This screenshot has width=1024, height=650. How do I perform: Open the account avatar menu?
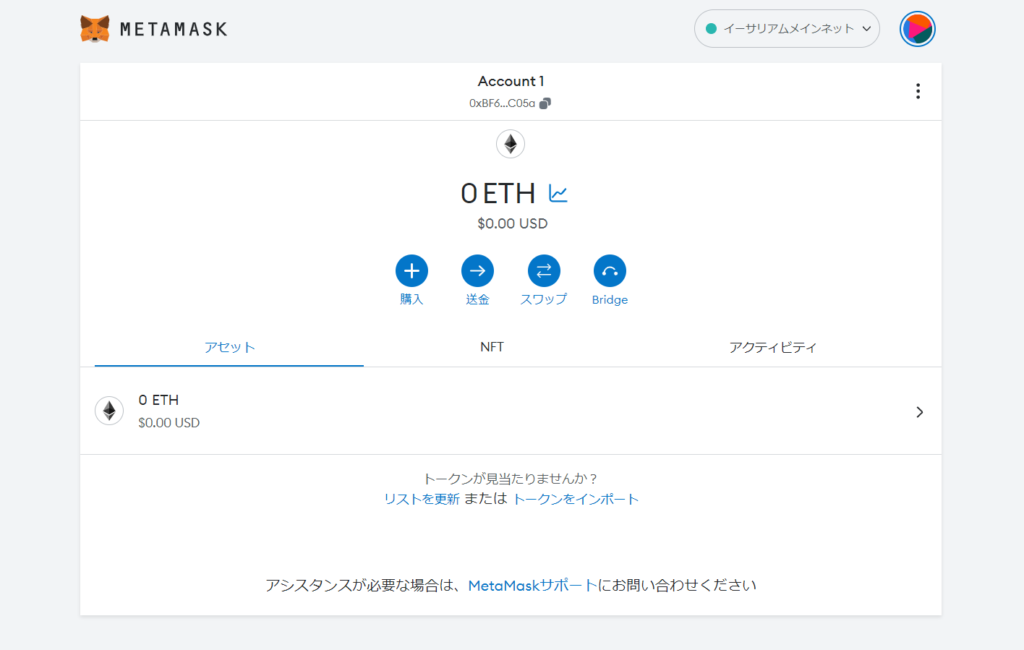tap(917, 29)
